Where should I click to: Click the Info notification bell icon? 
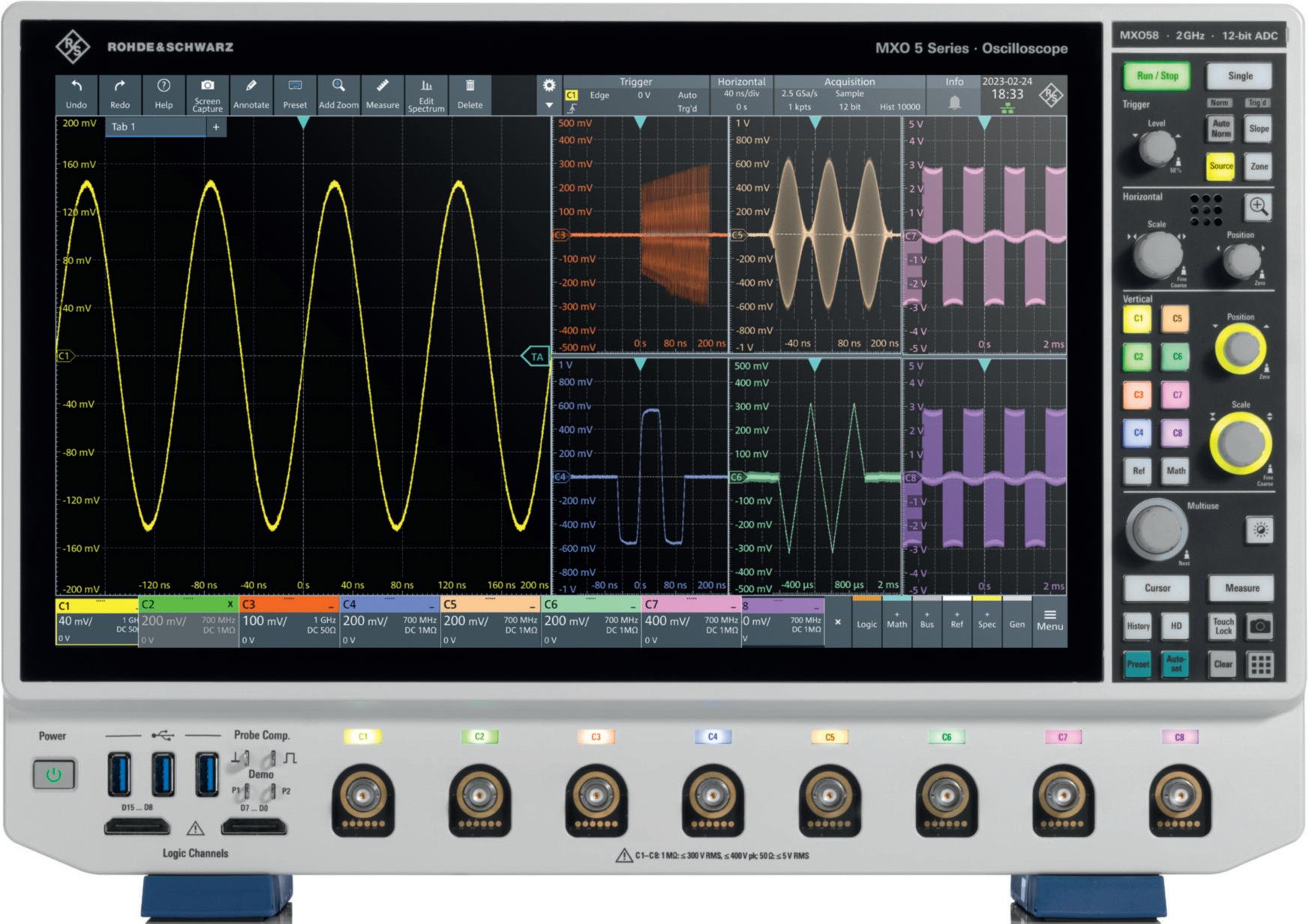pos(954,103)
